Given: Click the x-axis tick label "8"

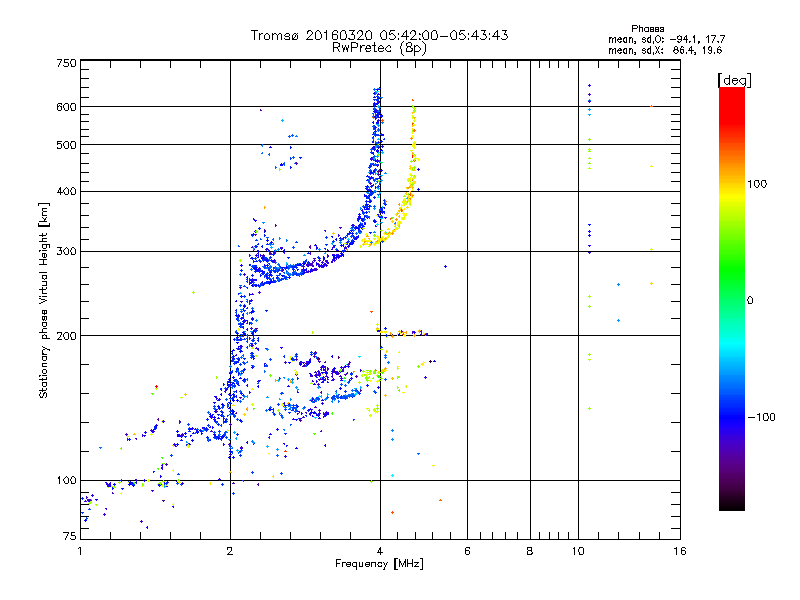Looking at the screenshot, I should click(x=530, y=551).
